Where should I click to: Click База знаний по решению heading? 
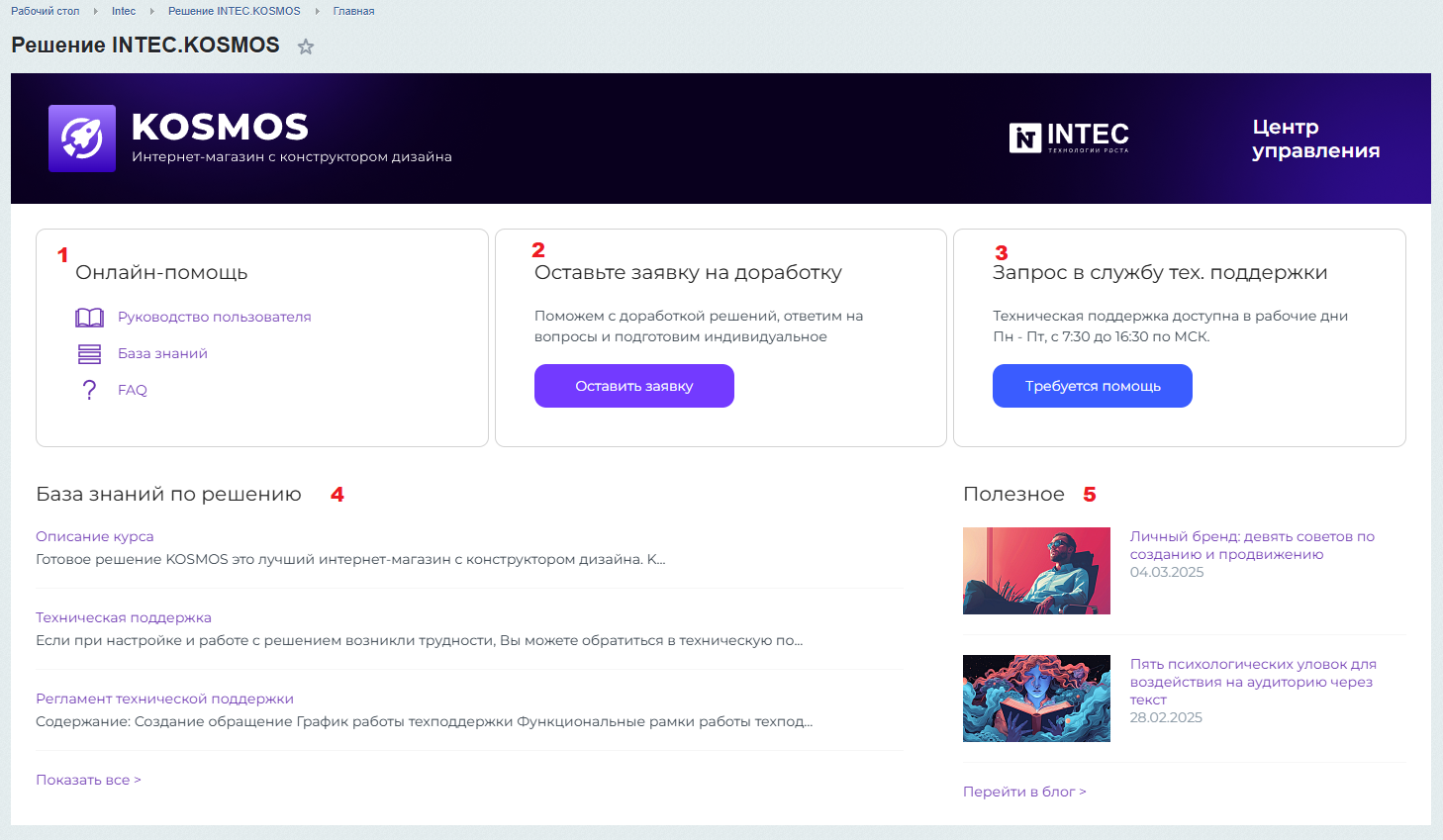point(168,494)
